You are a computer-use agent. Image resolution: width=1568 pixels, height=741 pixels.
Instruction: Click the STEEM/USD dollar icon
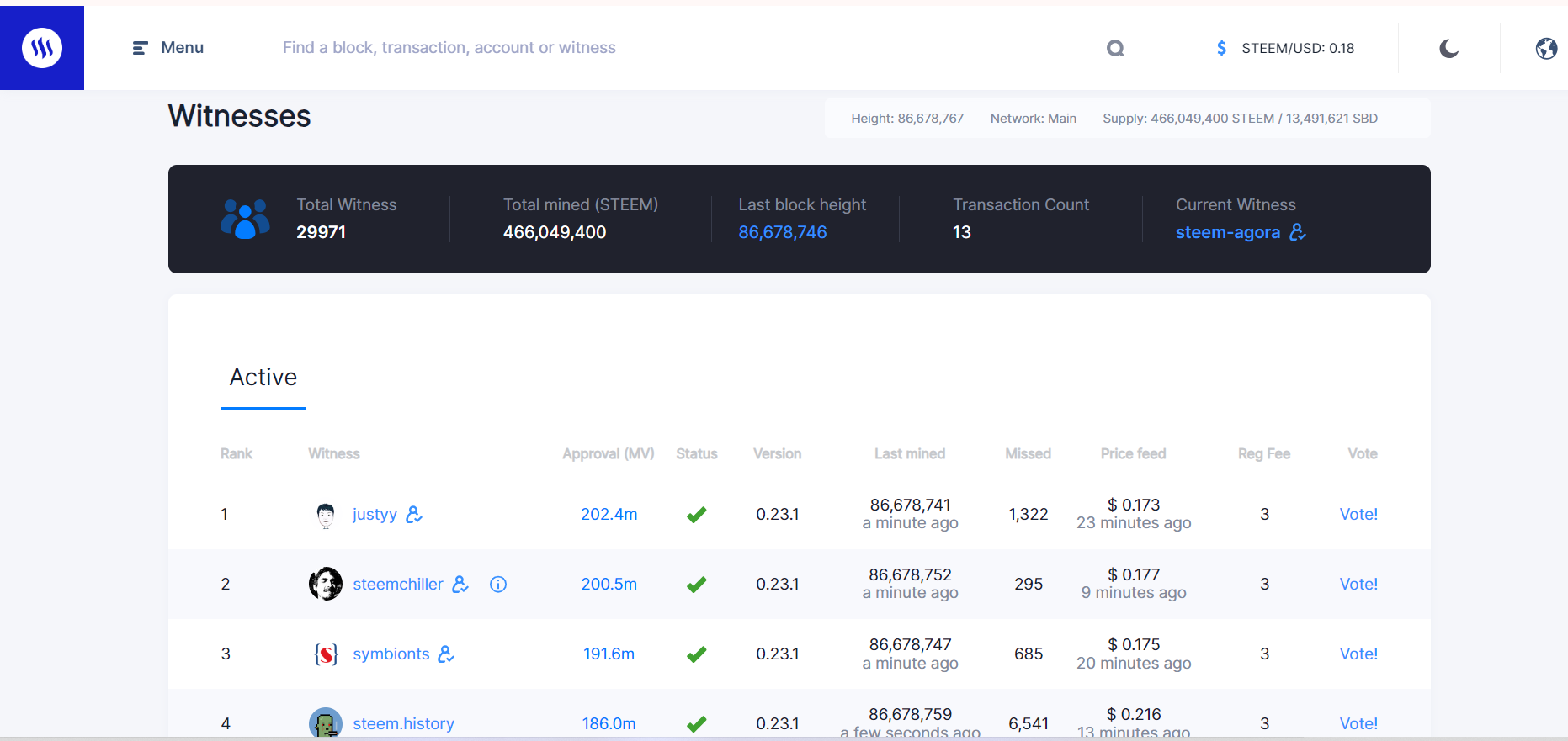point(1221,48)
